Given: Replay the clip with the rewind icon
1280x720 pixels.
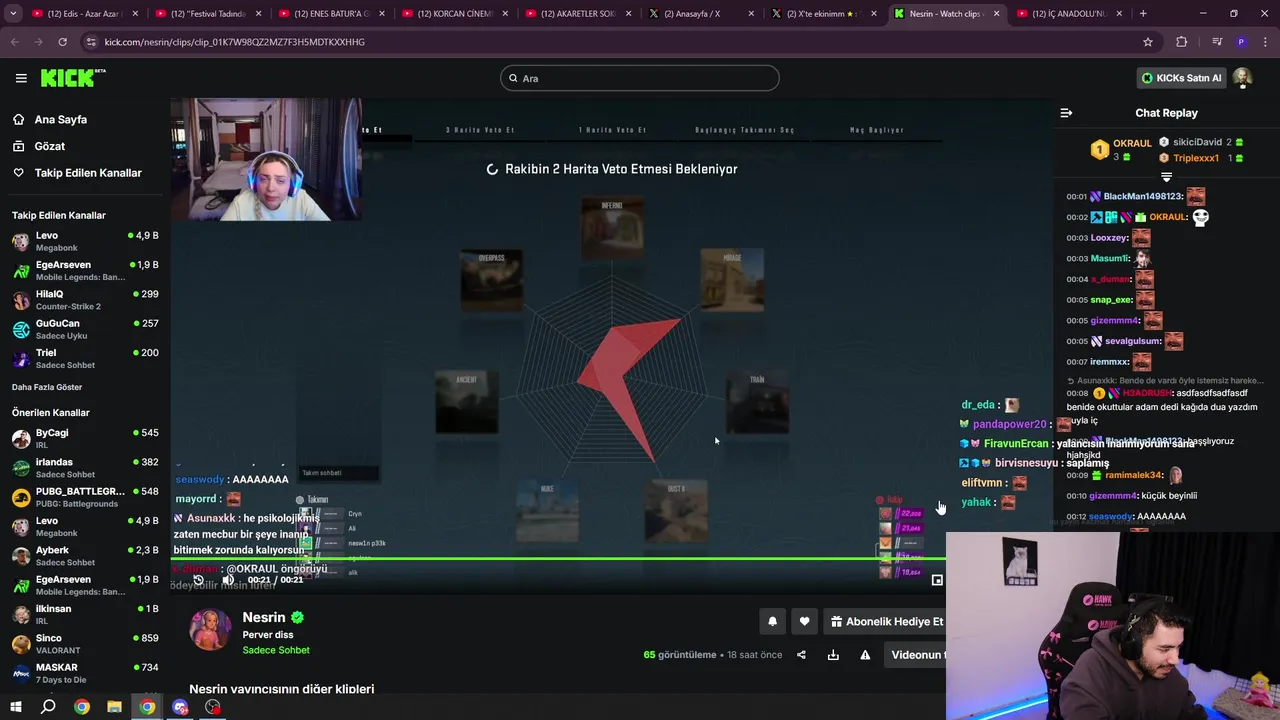Looking at the screenshot, I should [198, 580].
